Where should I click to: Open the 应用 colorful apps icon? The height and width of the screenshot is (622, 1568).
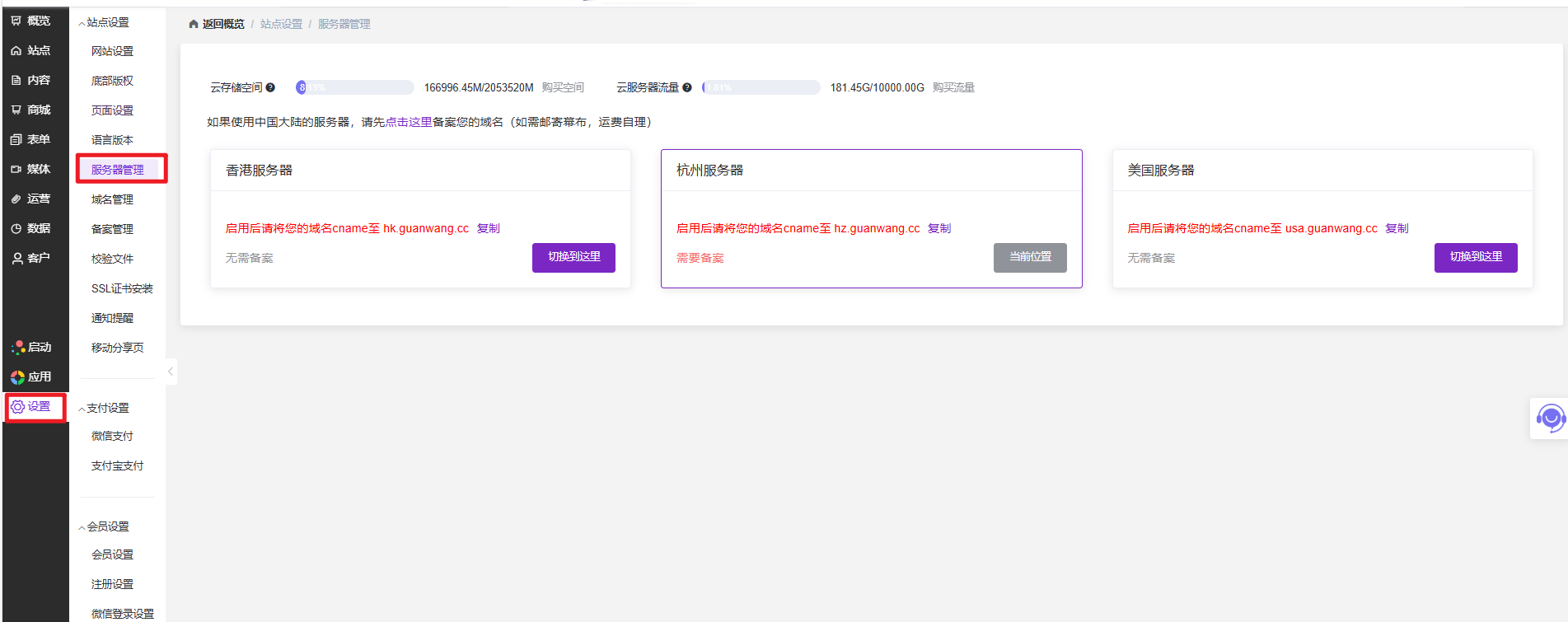click(x=17, y=377)
